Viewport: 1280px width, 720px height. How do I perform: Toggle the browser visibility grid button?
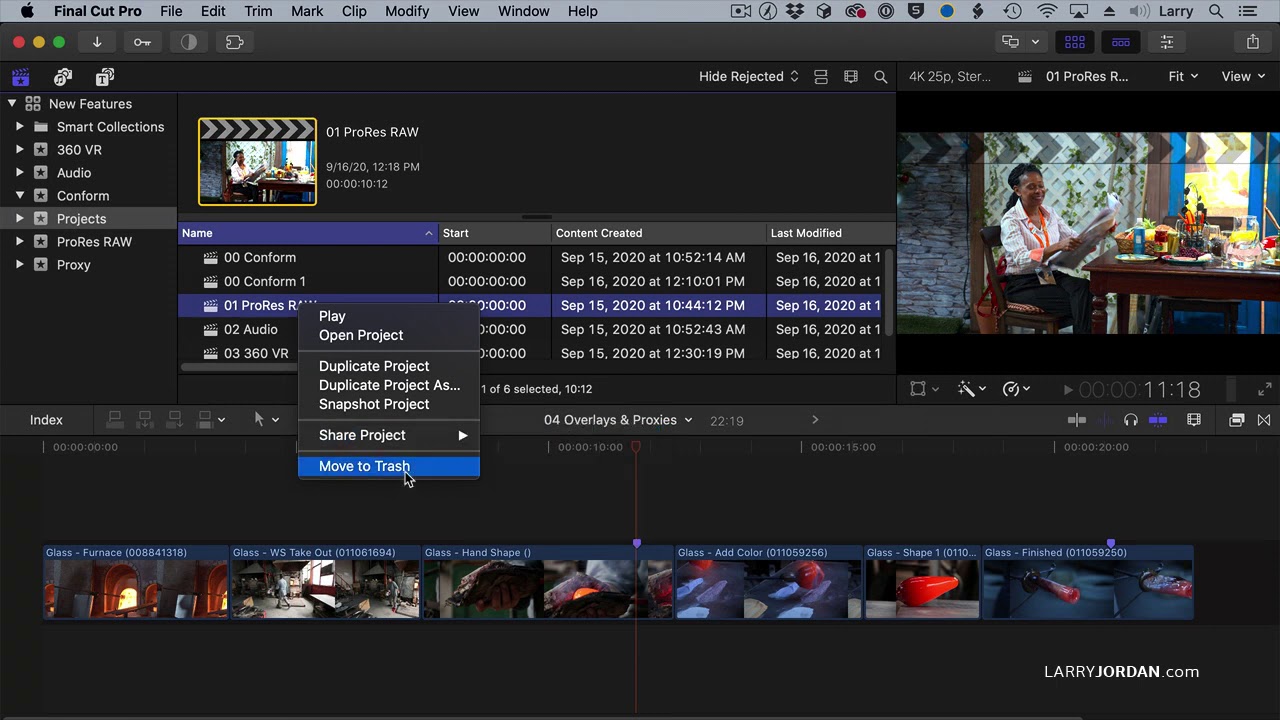(1075, 42)
